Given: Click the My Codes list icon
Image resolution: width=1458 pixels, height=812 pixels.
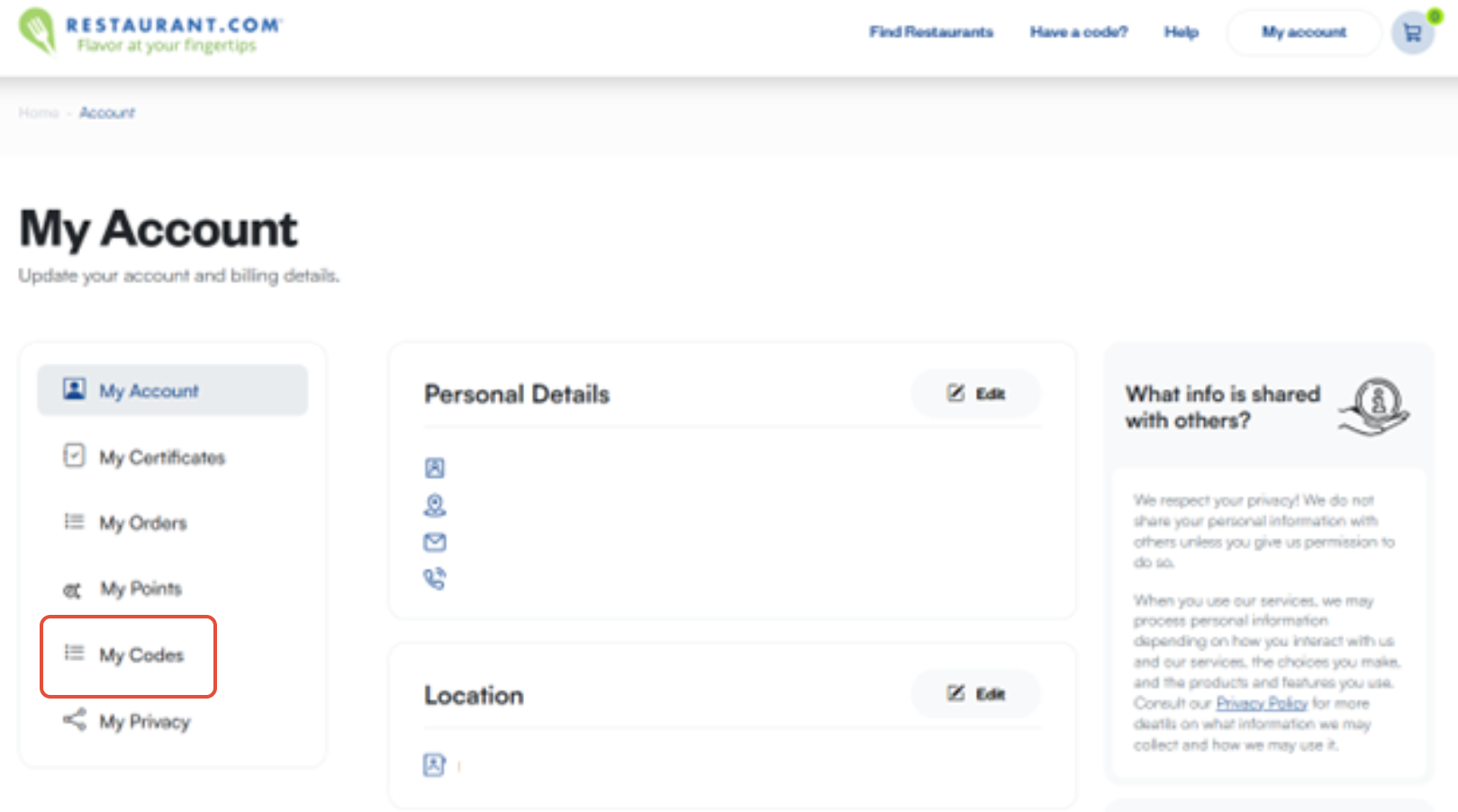Looking at the screenshot, I should click(x=74, y=653).
